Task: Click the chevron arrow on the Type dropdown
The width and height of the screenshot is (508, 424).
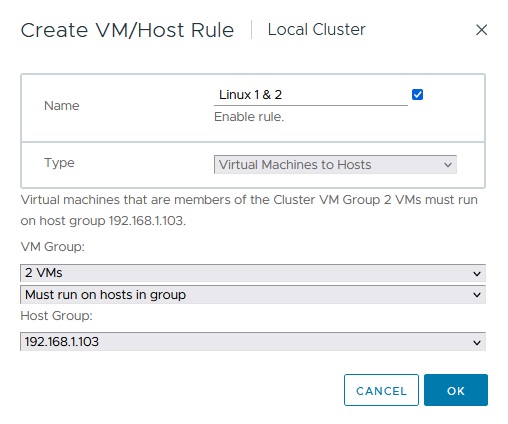Action: point(448,165)
